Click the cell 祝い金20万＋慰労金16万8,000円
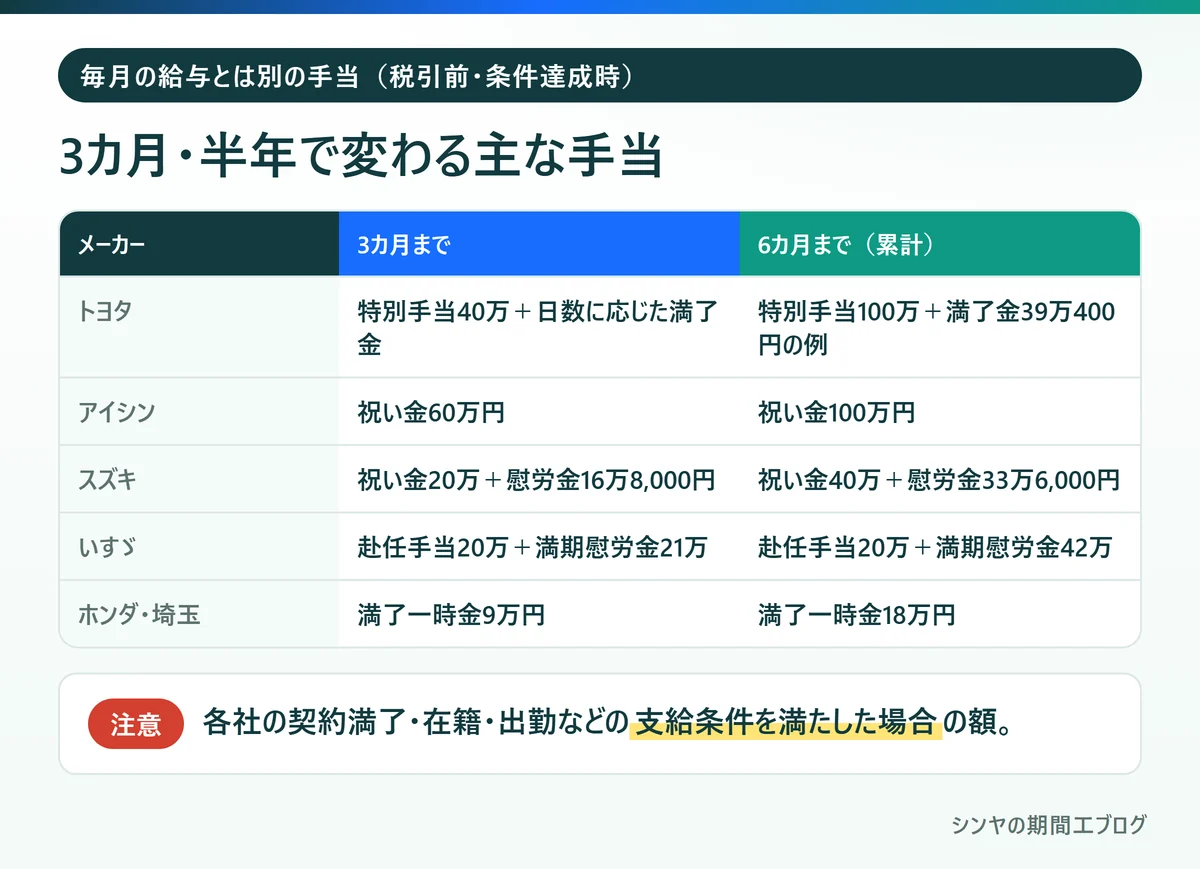 (x=539, y=479)
